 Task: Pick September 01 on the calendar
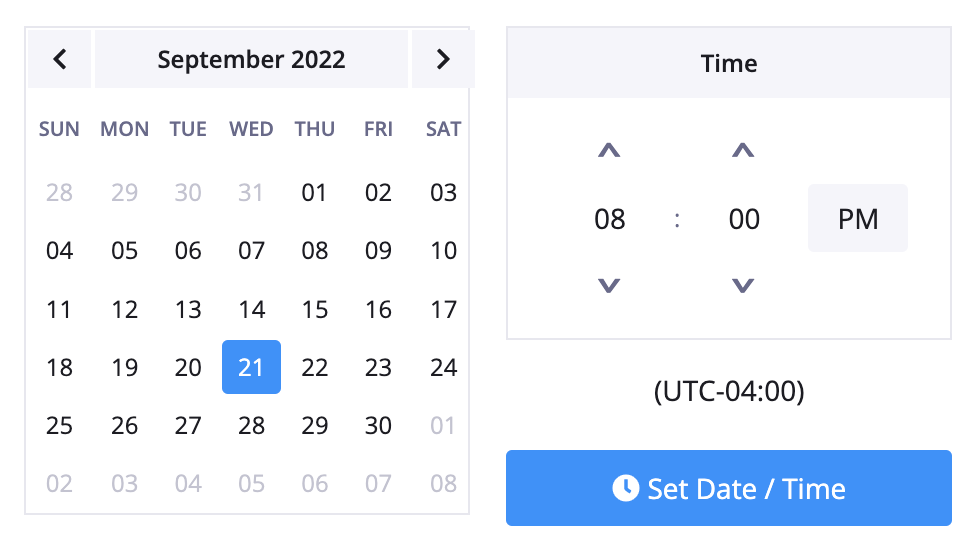(314, 193)
